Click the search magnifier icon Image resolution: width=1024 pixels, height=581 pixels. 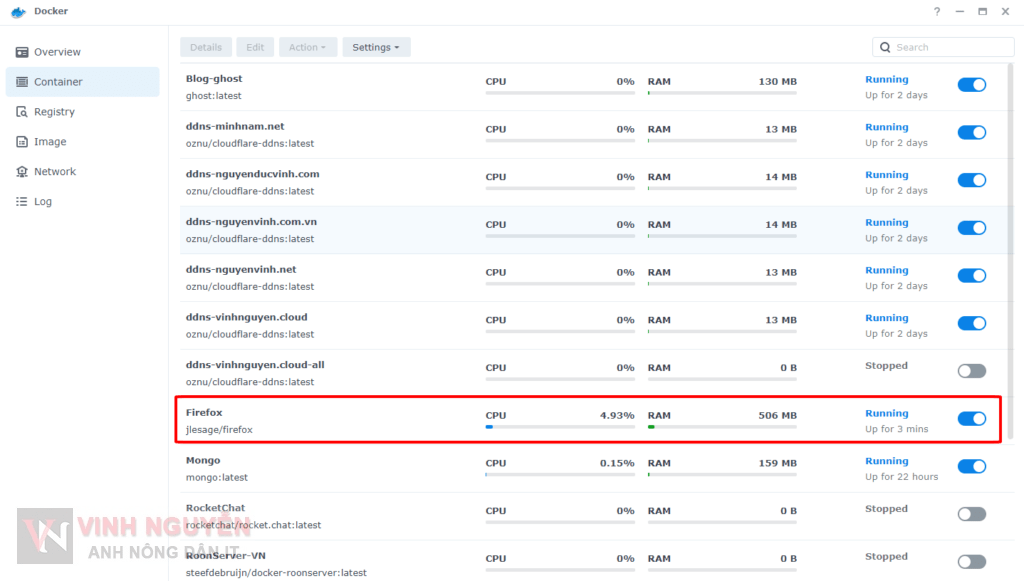[885, 46]
